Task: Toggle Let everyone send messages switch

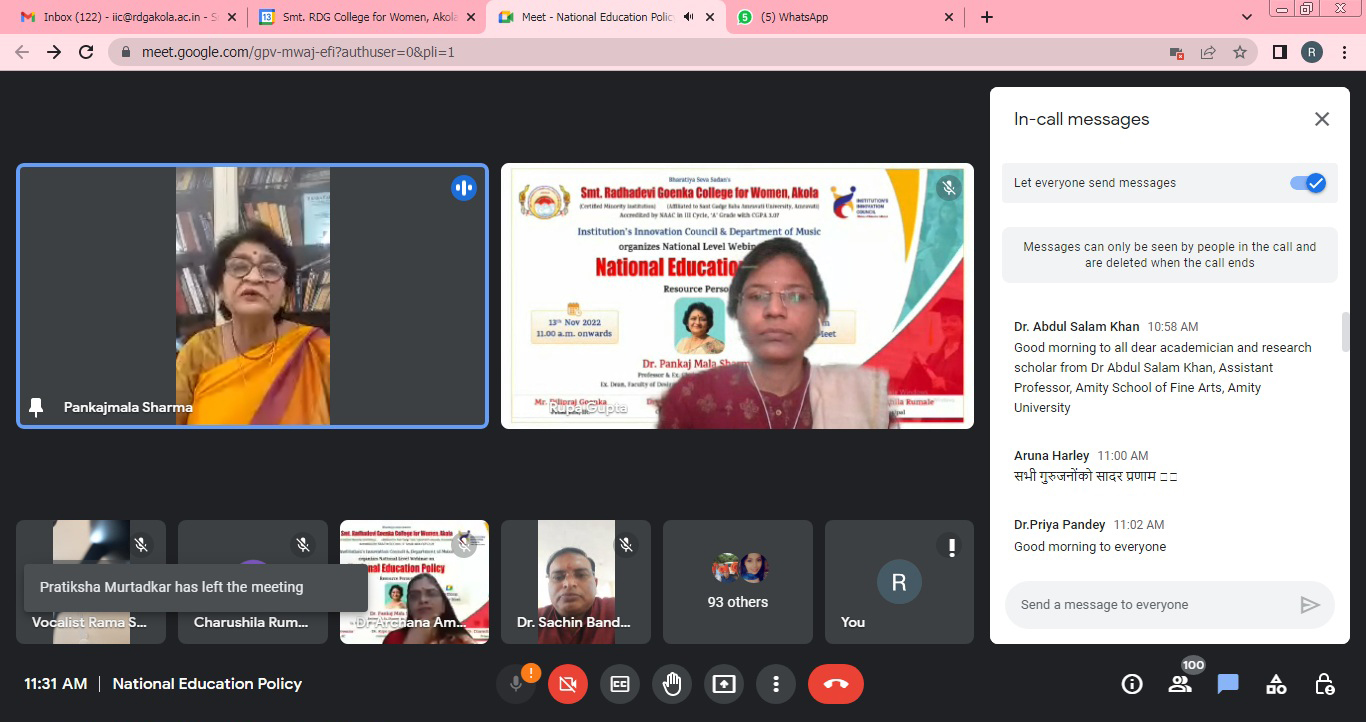Action: (1307, 183)
